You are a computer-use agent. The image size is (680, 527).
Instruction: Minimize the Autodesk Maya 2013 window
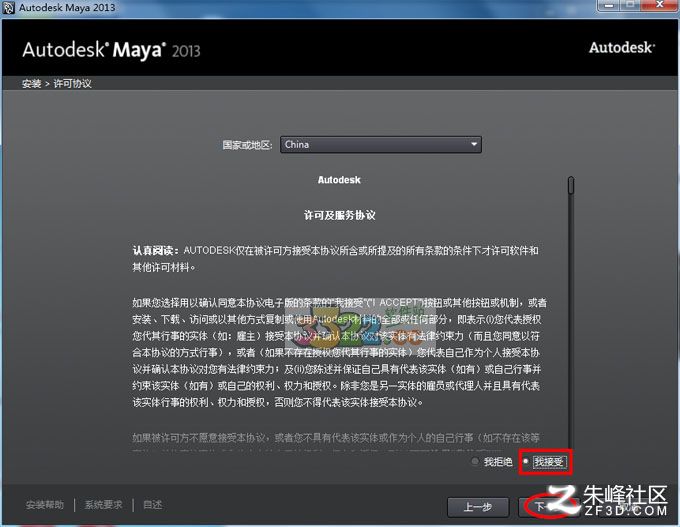(x=610, y=5)
